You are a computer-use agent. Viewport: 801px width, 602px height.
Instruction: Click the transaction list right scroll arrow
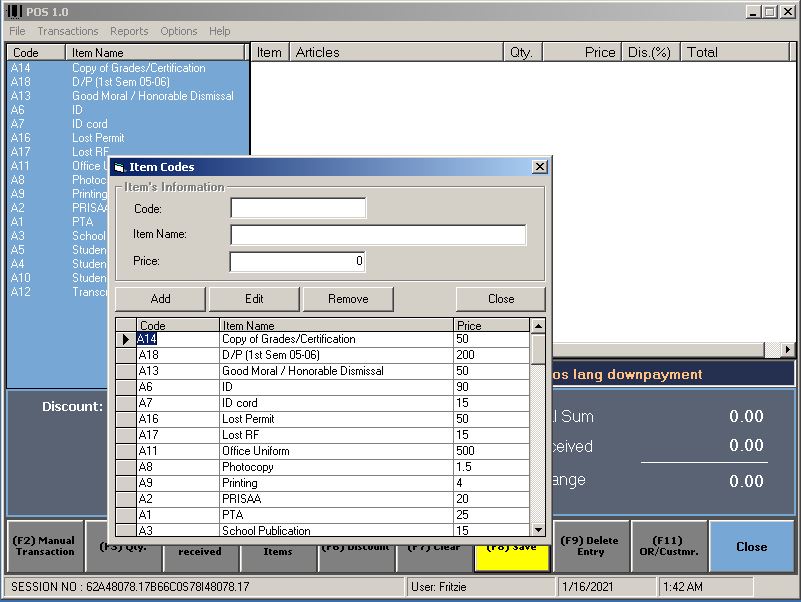click(787, 350)
